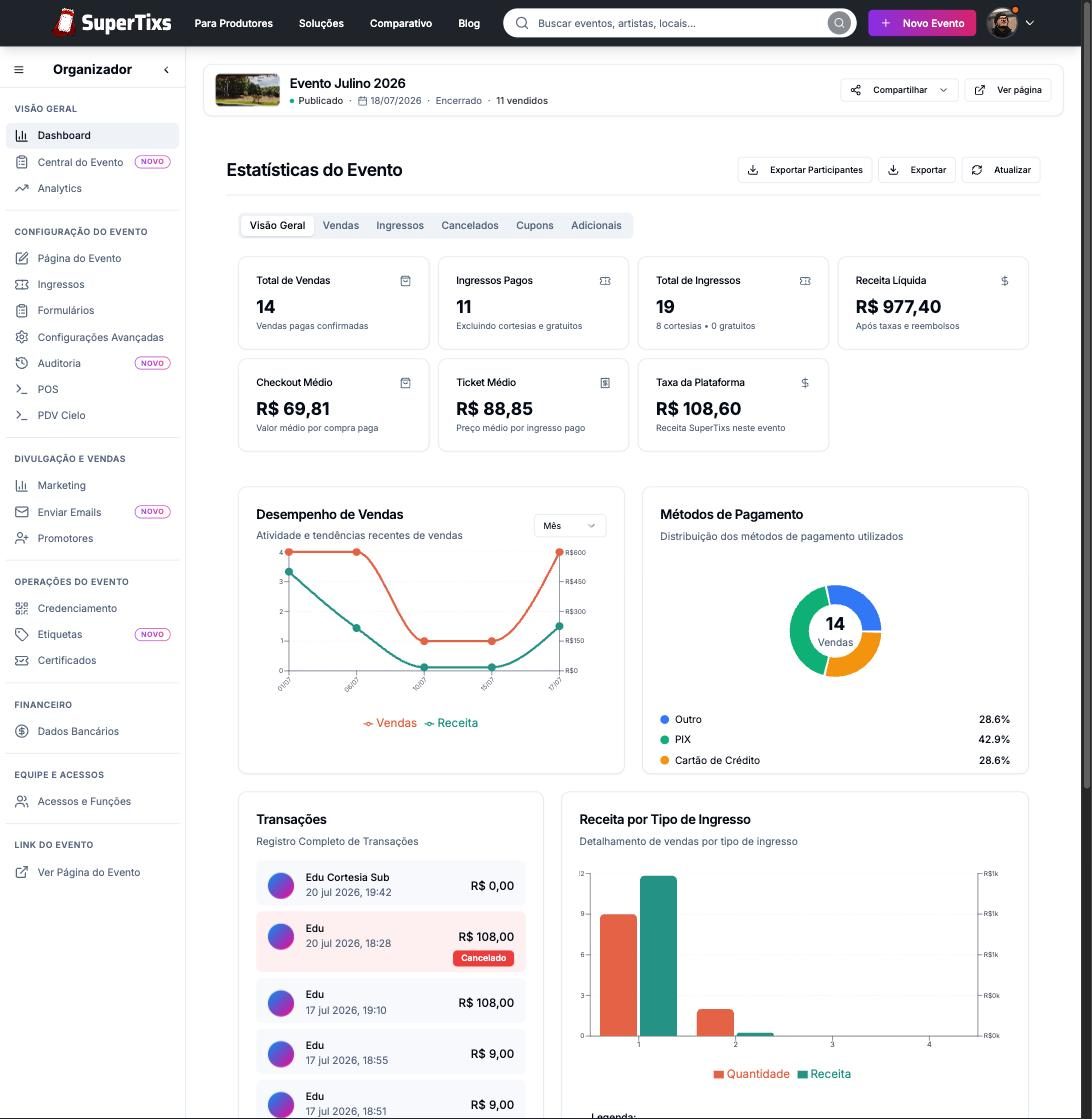This screenshot has width=1092, height=1119.
Task: Click Acessos e Funções users icon
Action: tap(22, 801)
